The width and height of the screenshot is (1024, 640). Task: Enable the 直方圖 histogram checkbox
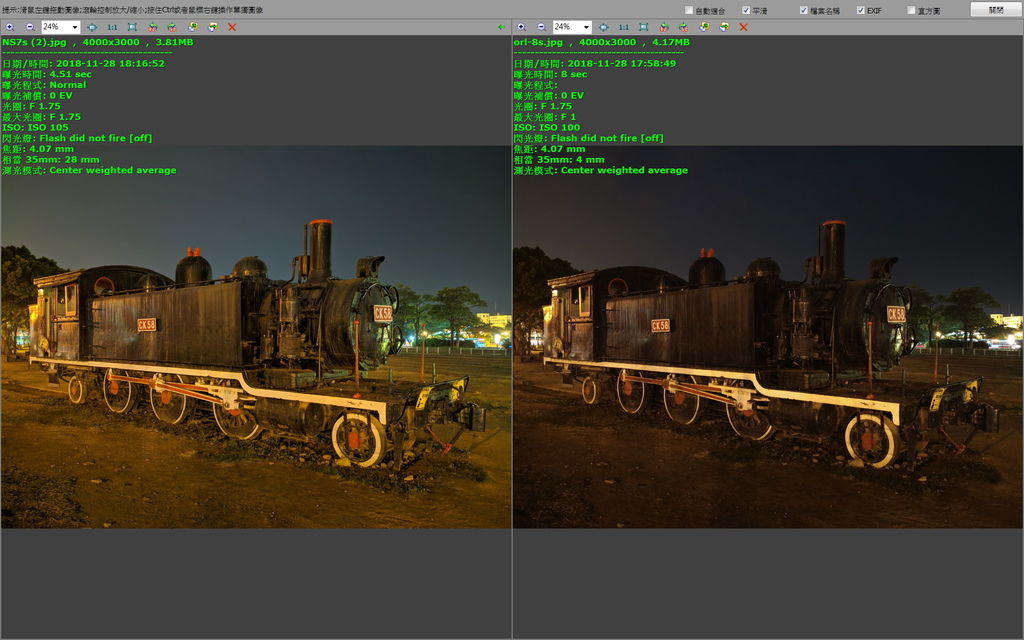pyautogui.click(x=911, y=10)
